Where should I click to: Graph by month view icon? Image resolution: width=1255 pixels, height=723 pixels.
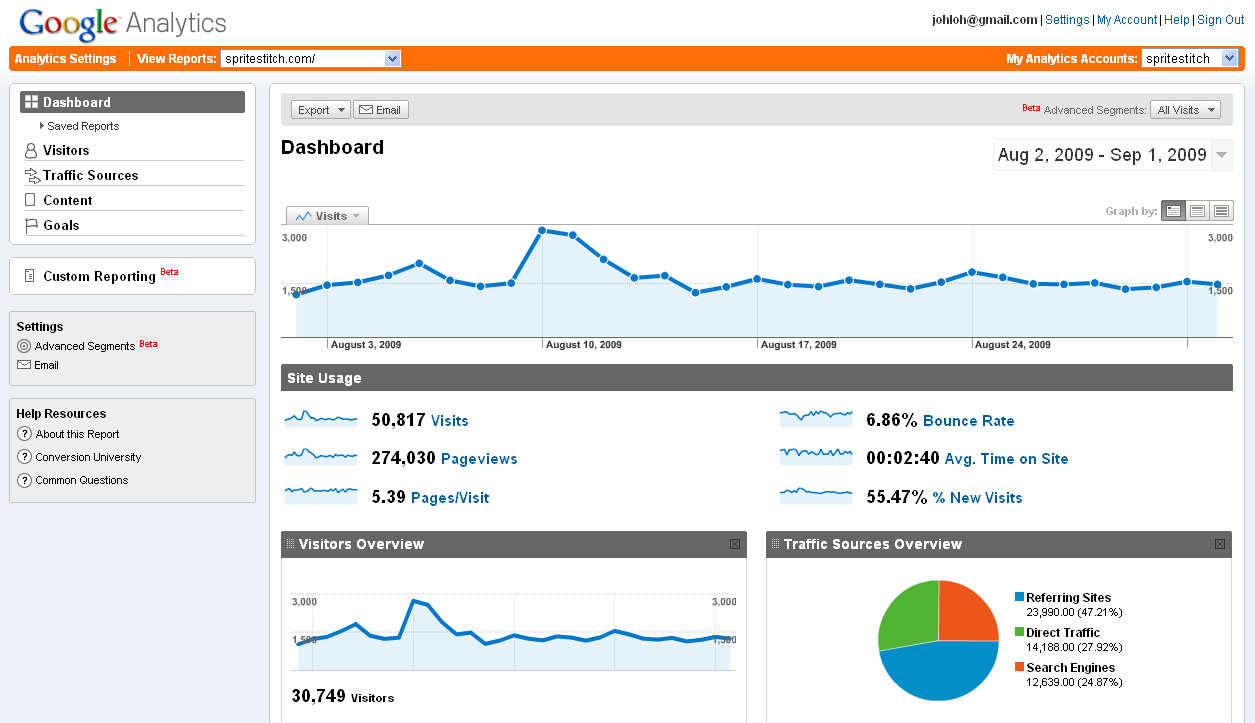(1221, 211)
